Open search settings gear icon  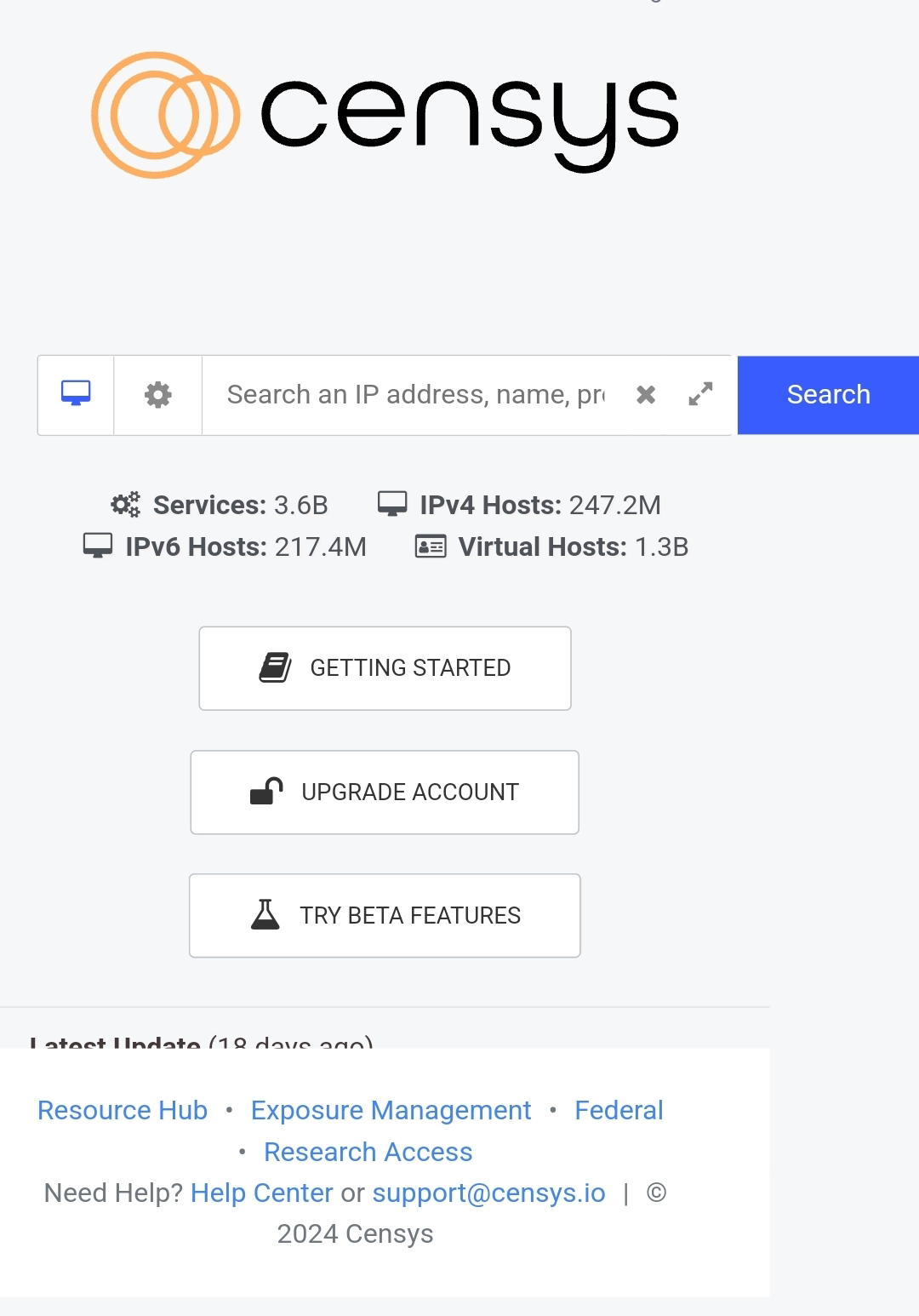click(x=158, y=395)
